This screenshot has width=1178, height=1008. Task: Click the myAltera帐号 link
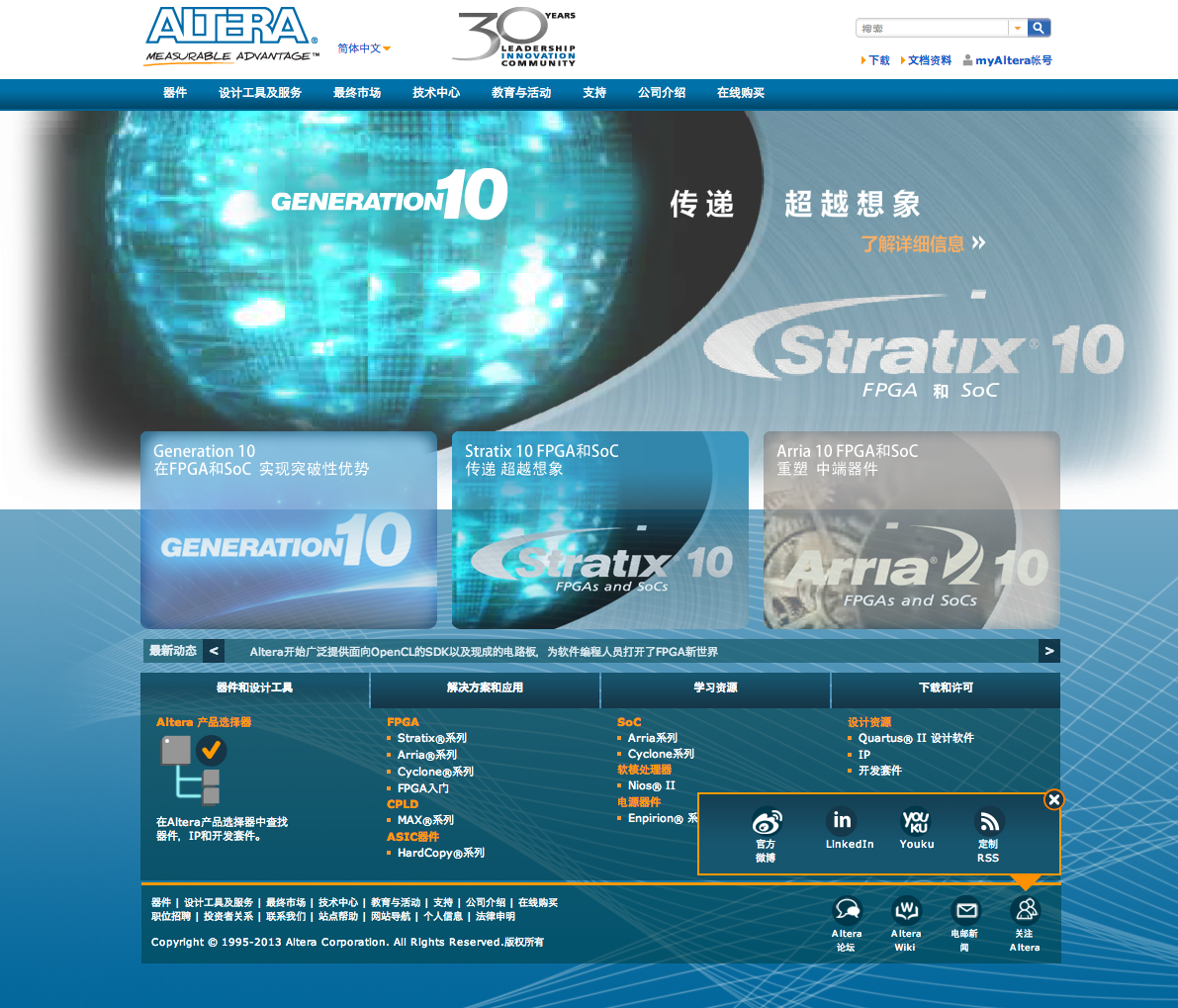[1014, 60]
